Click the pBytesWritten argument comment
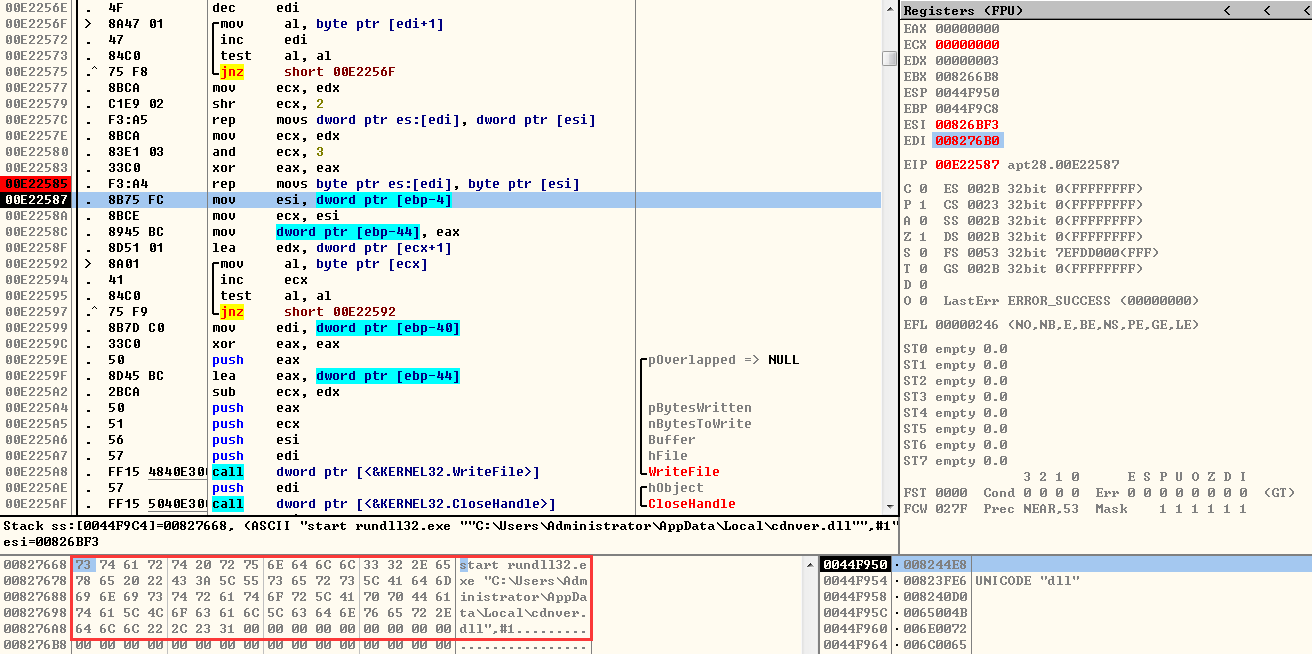The width and height of the screenshot is (1312, 654). (700, 408)
